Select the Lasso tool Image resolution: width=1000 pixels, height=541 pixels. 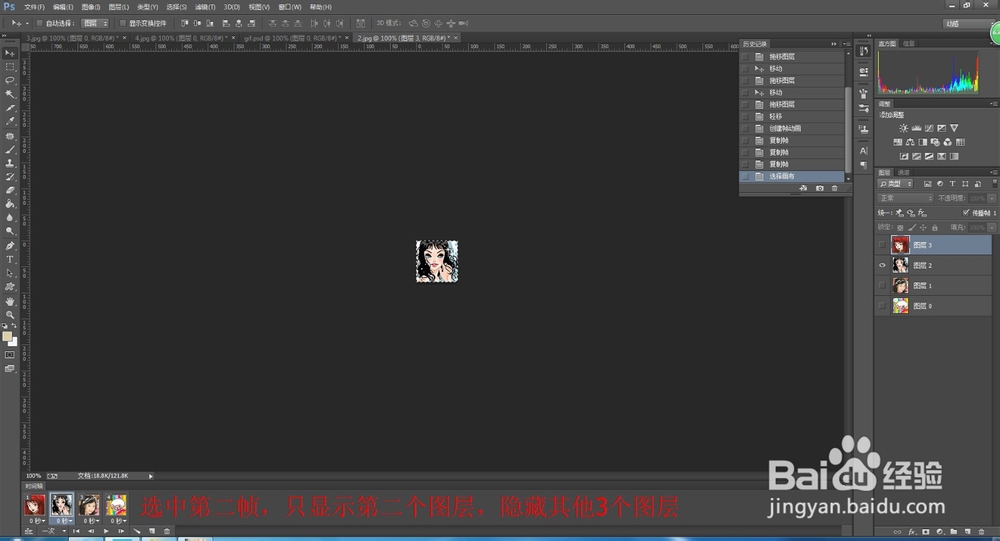[10, 80]
